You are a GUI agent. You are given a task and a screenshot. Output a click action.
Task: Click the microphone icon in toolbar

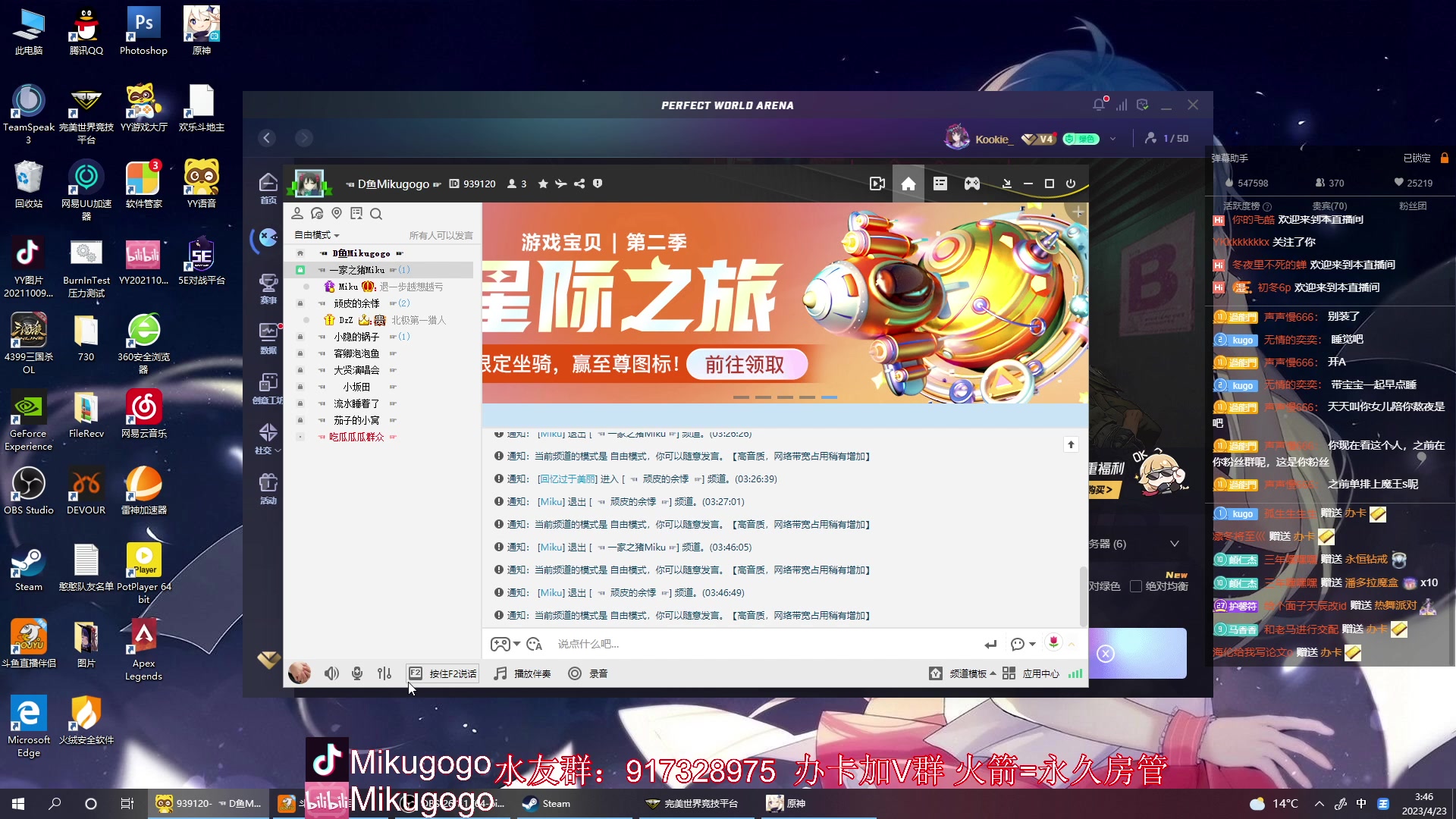click(357, 673)
